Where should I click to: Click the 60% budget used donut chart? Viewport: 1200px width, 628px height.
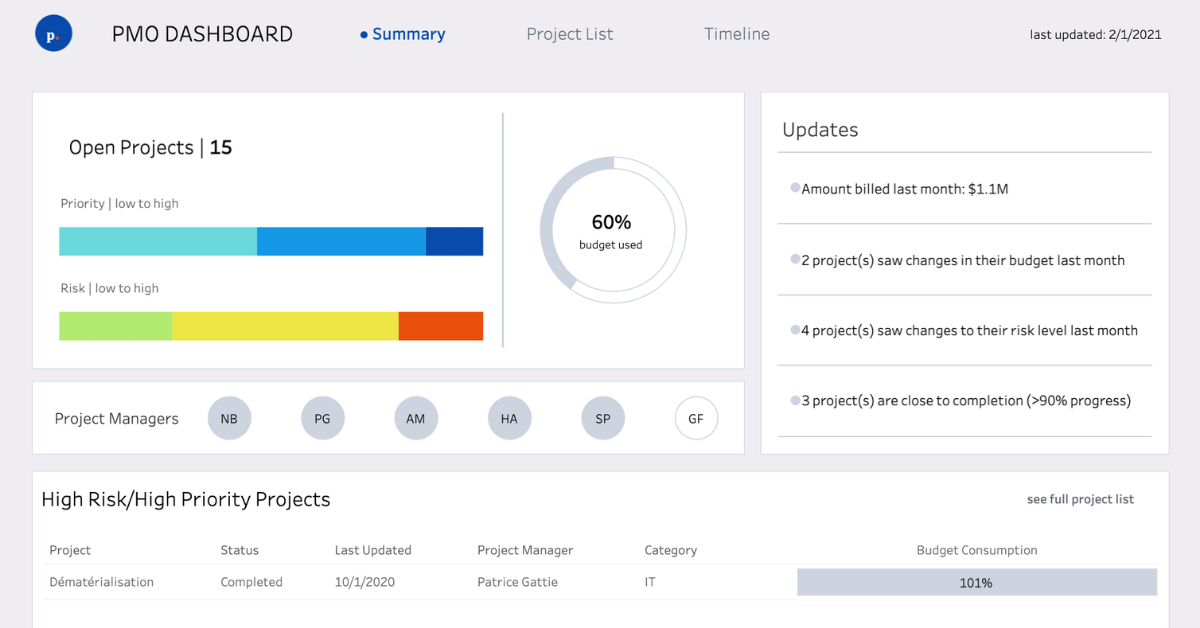612,229
